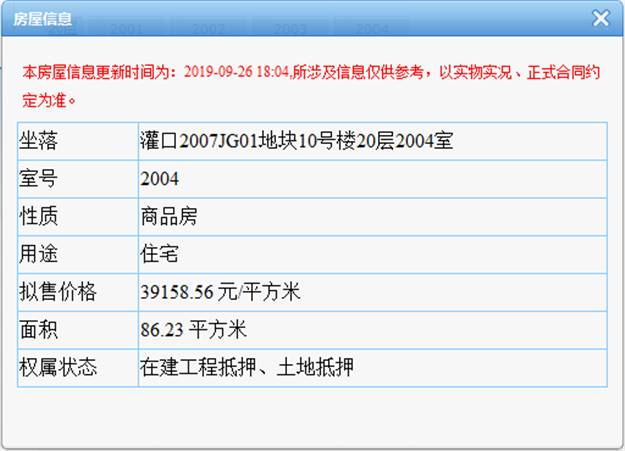Click the room number value 2004

[160, 179]
